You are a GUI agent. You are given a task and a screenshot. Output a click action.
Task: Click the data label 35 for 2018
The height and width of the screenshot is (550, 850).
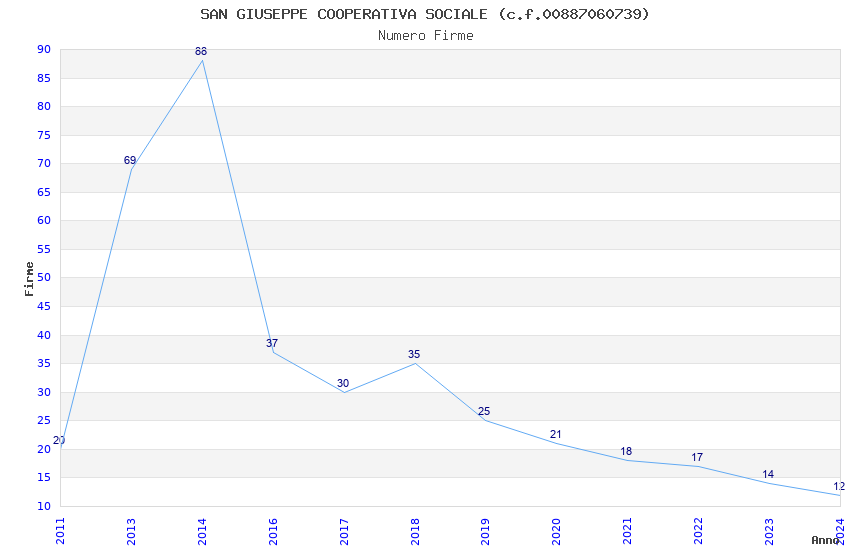pyautogui.click(x=414, y=354)
